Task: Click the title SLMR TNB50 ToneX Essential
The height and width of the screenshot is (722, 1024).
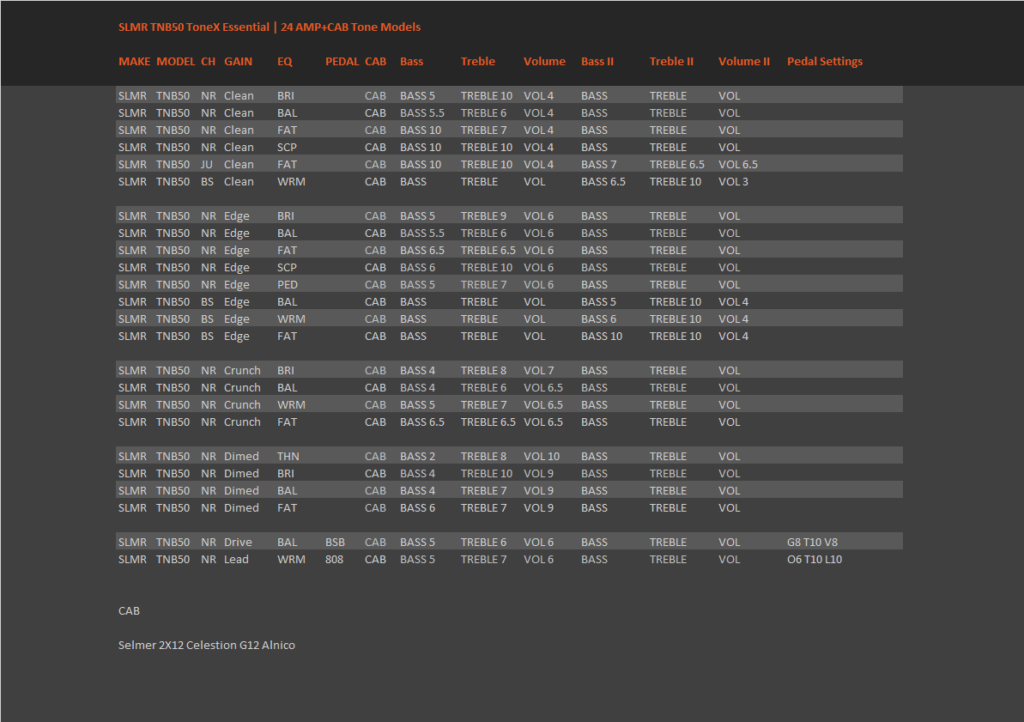Action: click(x=194, y=27)
